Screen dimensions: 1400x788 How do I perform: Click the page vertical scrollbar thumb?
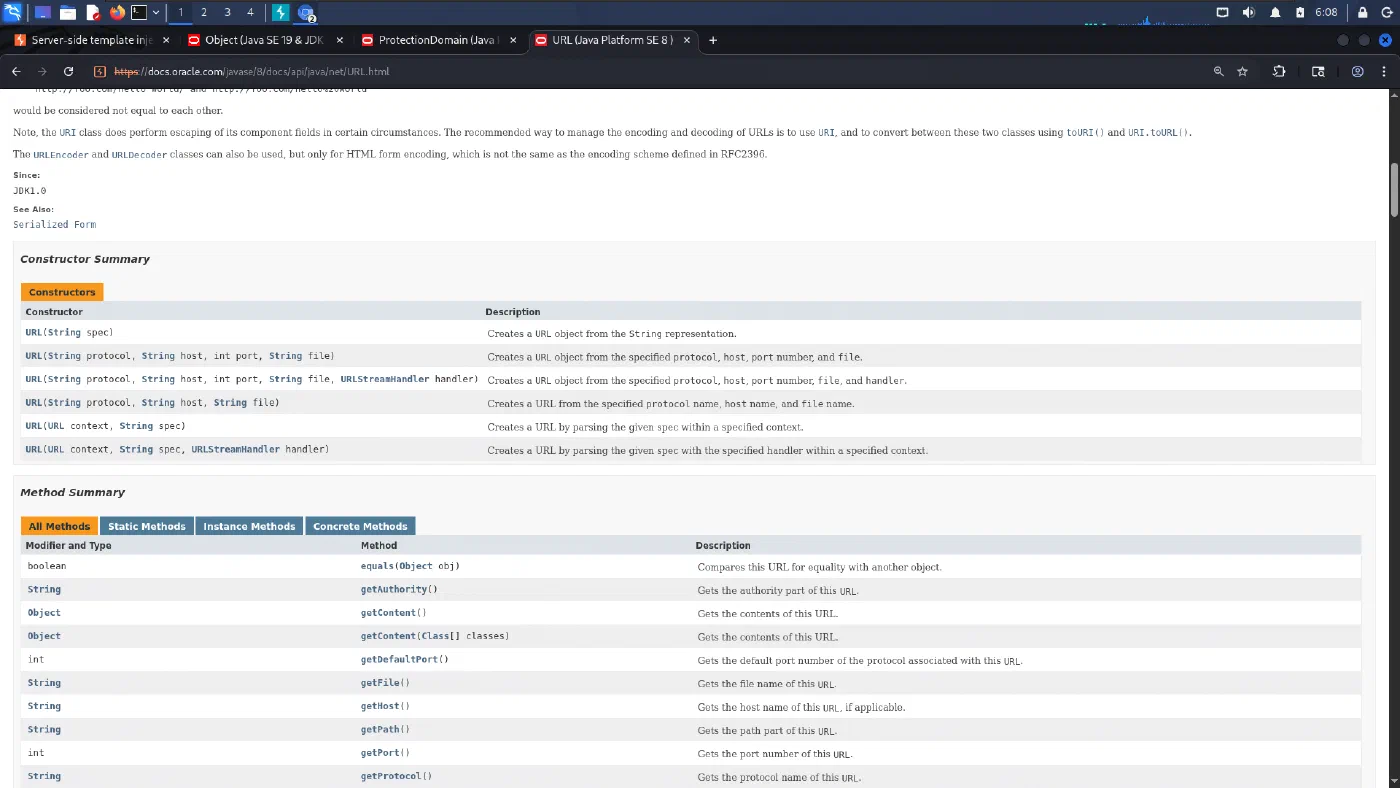[x=1394, y=189]
